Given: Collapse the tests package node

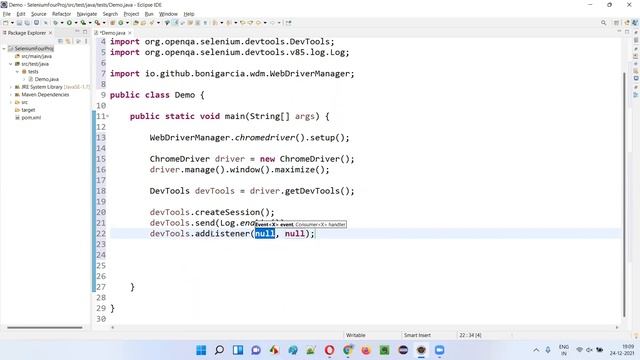Looking at the screenshot, I should click(18, 72).
